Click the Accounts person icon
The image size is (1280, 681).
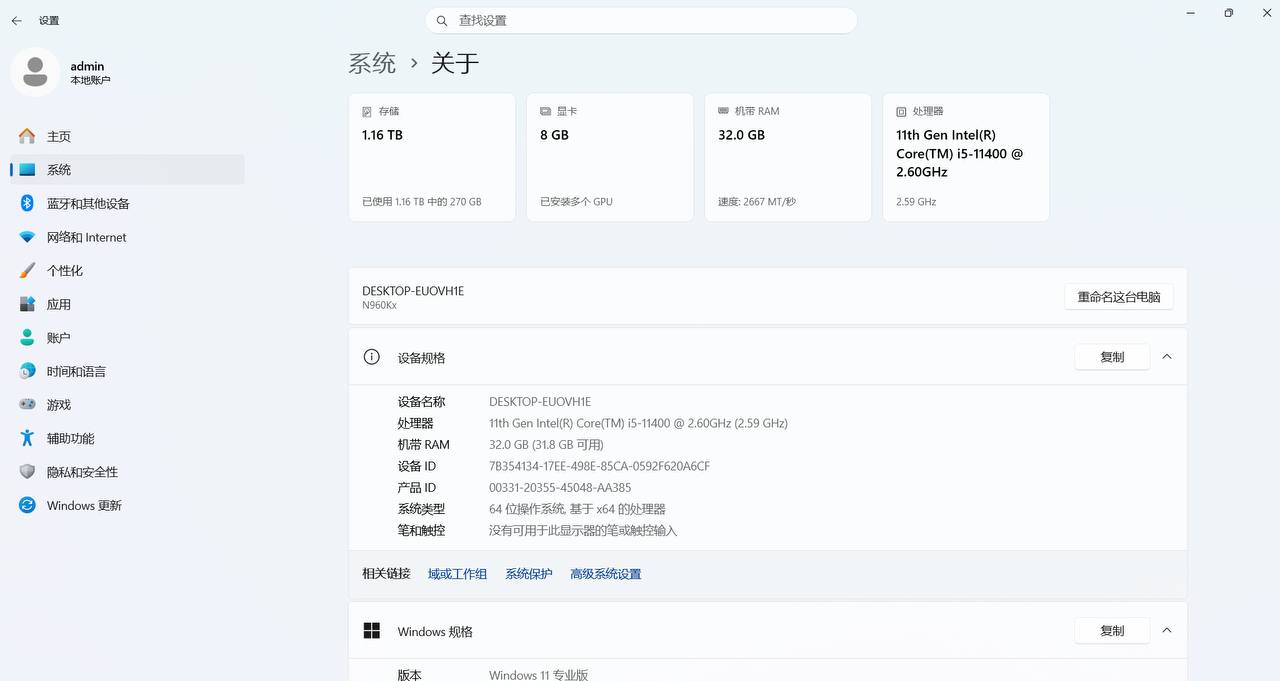[x=27, y=338]
